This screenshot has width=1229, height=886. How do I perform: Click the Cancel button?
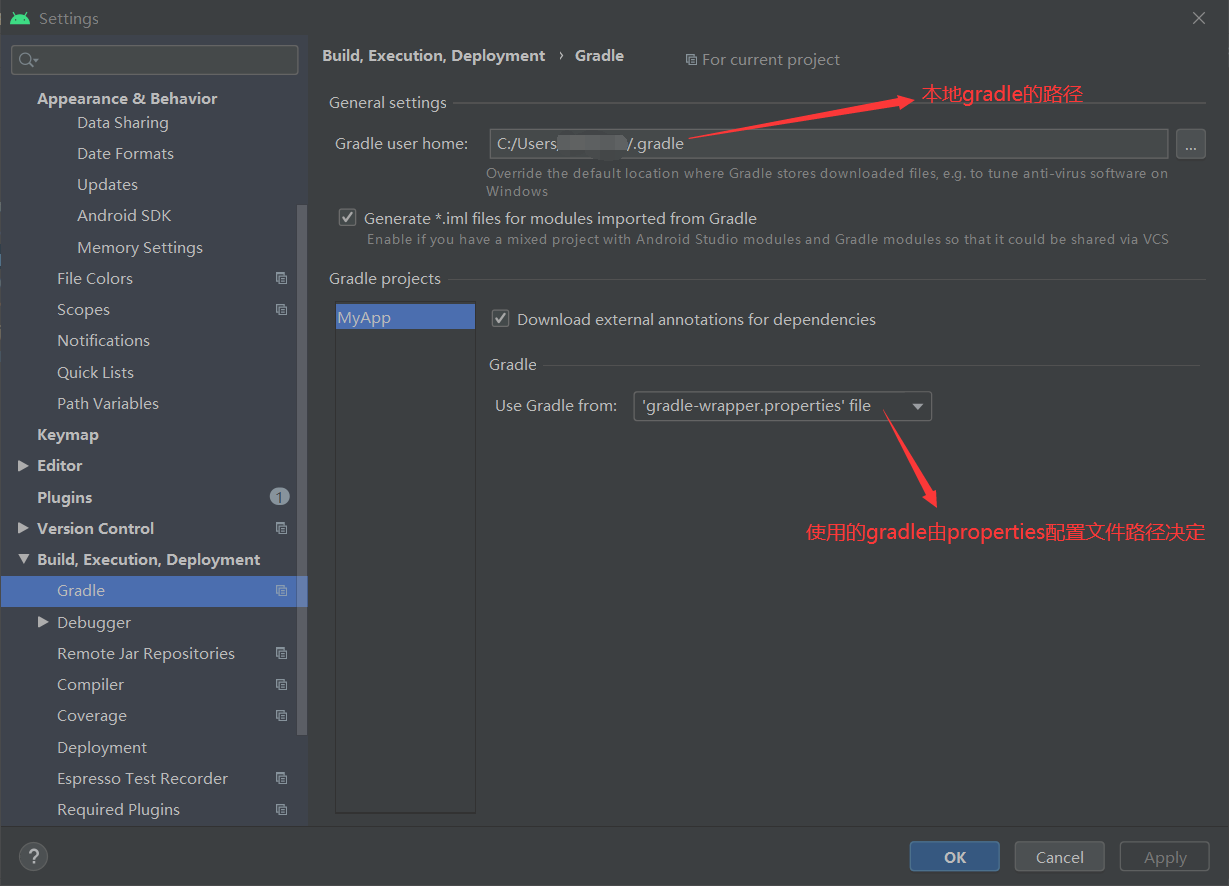1059,857
